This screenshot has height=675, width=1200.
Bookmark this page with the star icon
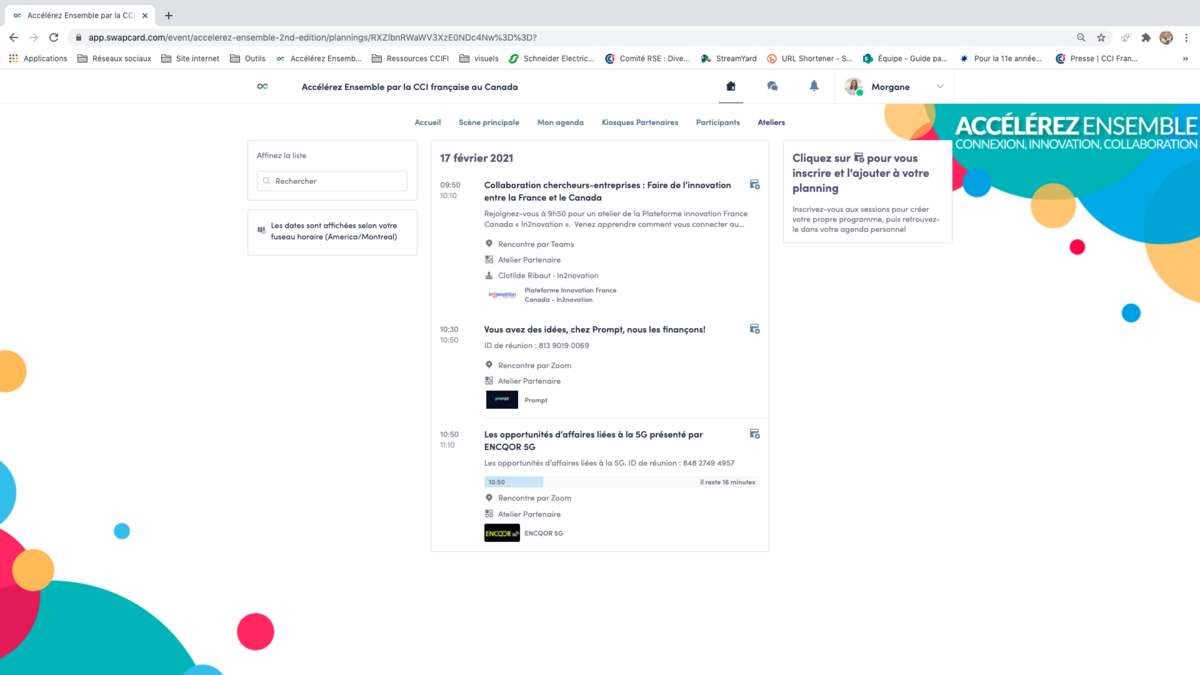[x=1101, y=37]
